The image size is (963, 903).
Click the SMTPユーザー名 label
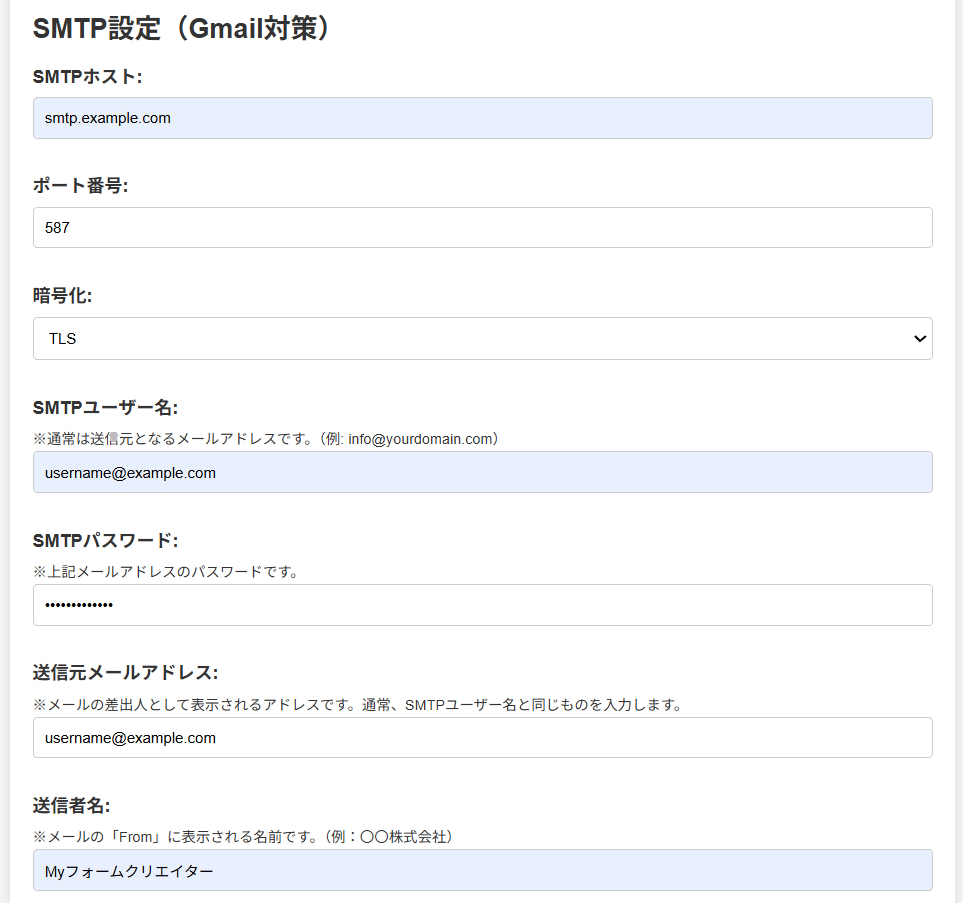105,408
